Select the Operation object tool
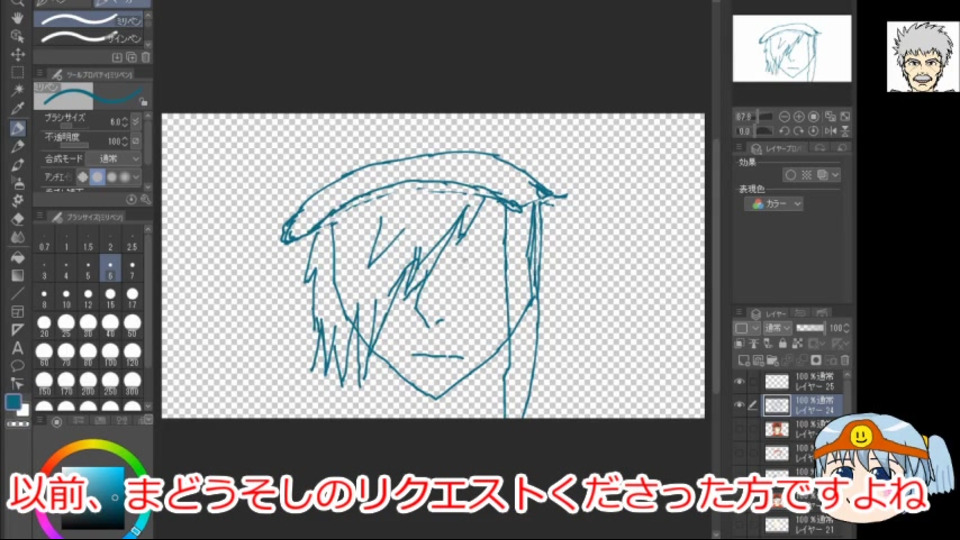This screenshot has height=540, width=960. pyautogui.click(x=17, y=36)
